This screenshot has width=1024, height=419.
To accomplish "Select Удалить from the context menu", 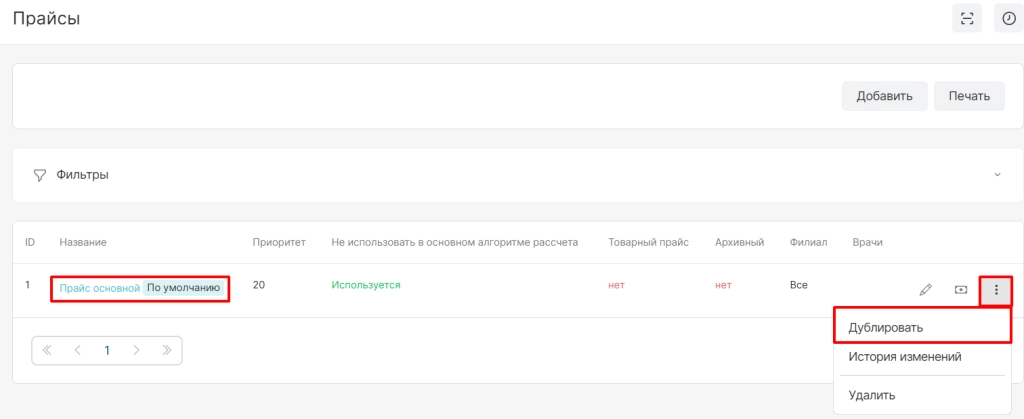I will tap(871, 395).
